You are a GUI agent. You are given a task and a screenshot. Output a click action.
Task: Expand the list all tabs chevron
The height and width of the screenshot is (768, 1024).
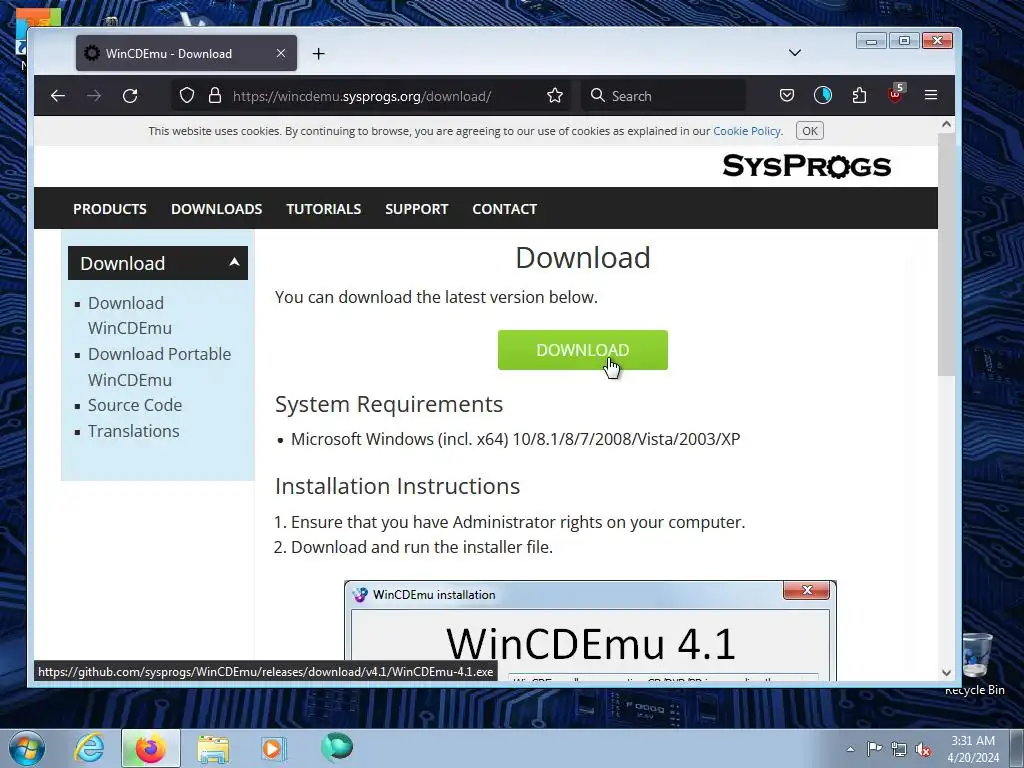pos(795,53)
